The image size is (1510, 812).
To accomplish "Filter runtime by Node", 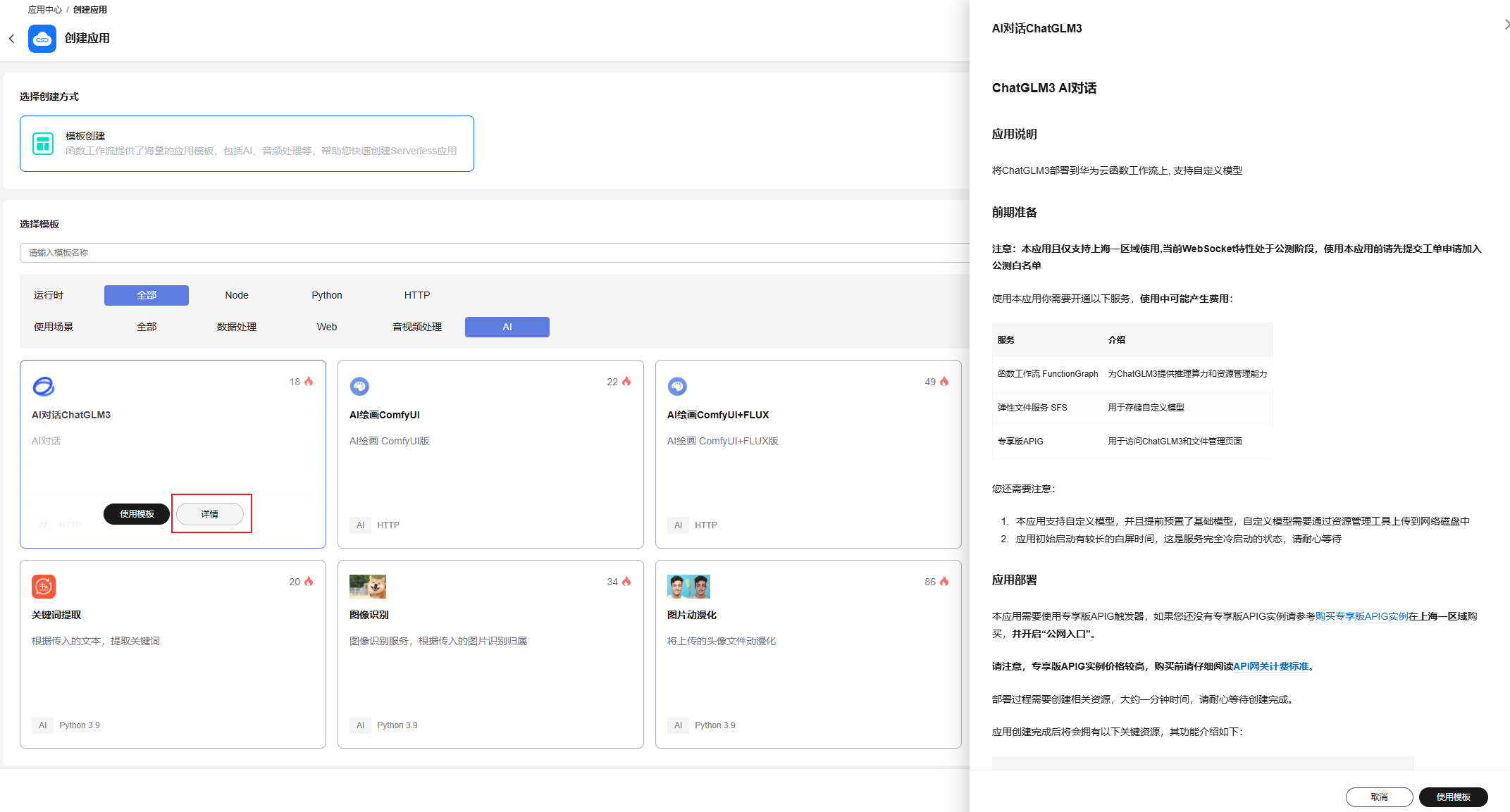I will pyautogui.click(x=237, y=295).
